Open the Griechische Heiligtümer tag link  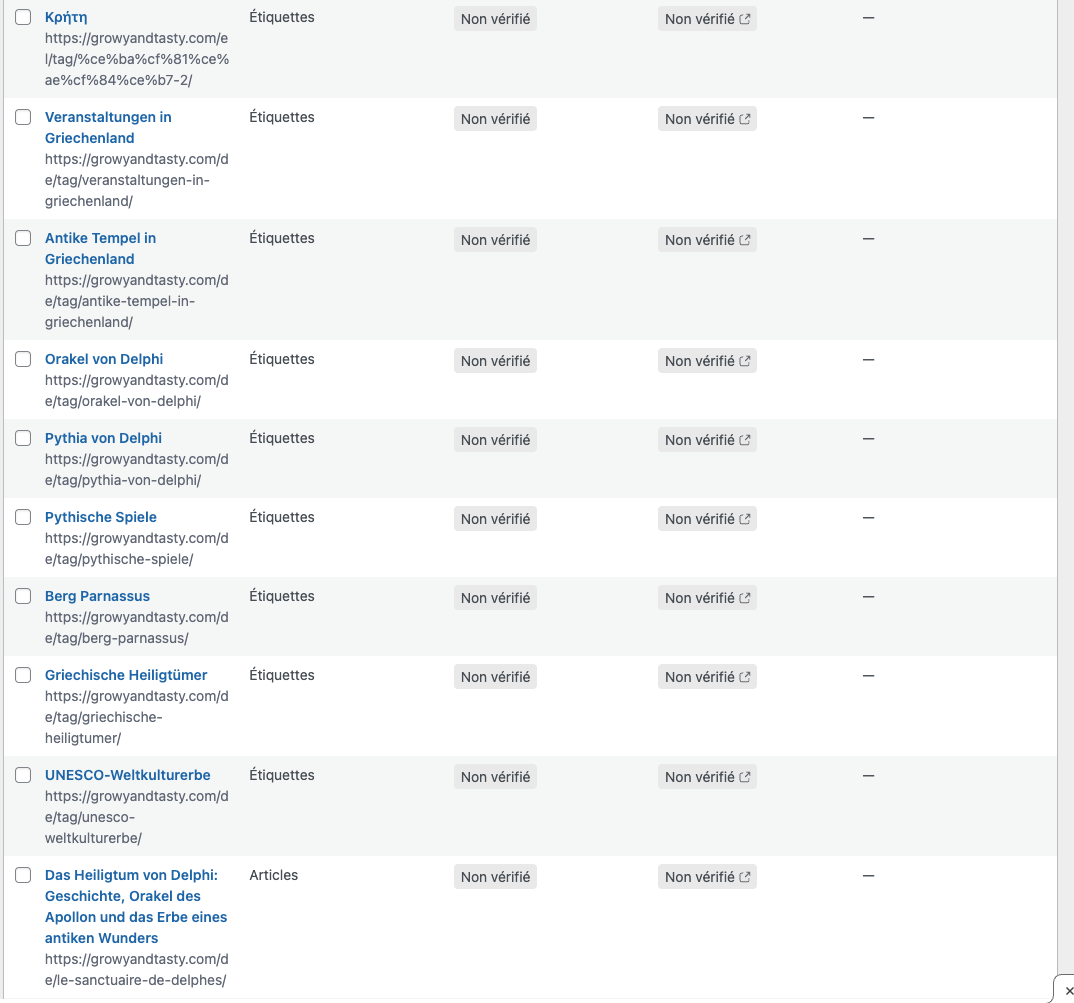pyautogui.click(x=126, y=675)
